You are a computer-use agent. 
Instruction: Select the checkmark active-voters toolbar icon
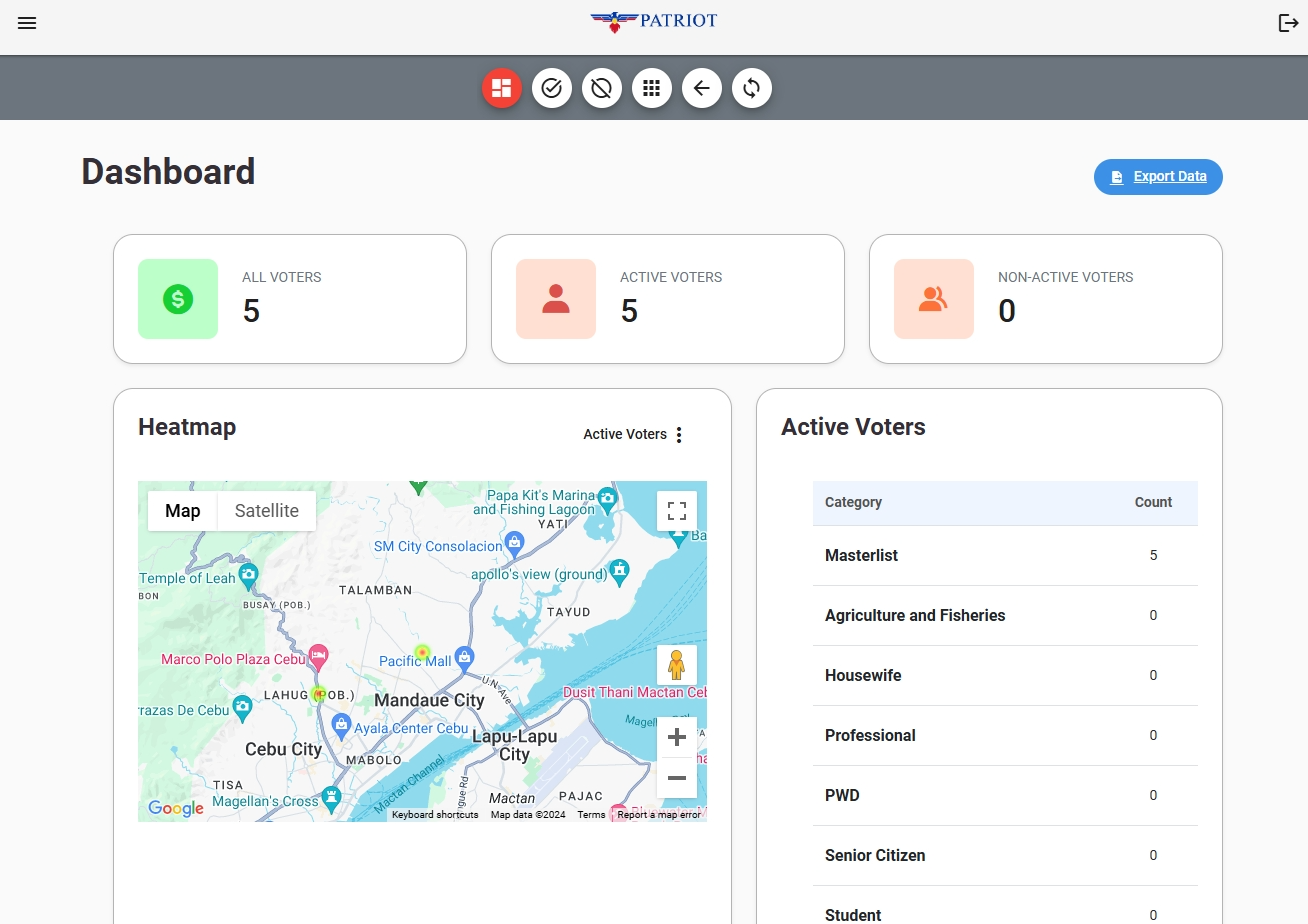coord(551,88)
